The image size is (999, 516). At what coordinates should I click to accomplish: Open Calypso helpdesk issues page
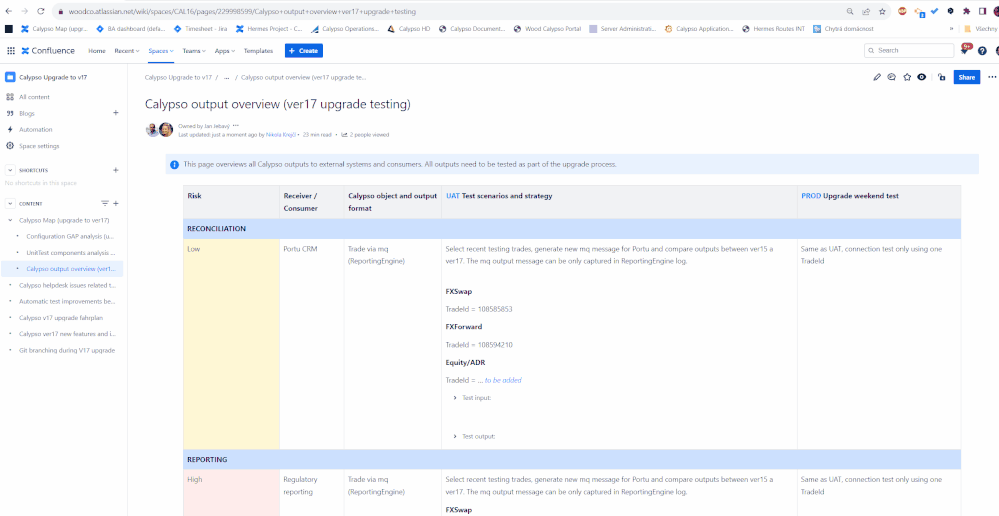67,285
